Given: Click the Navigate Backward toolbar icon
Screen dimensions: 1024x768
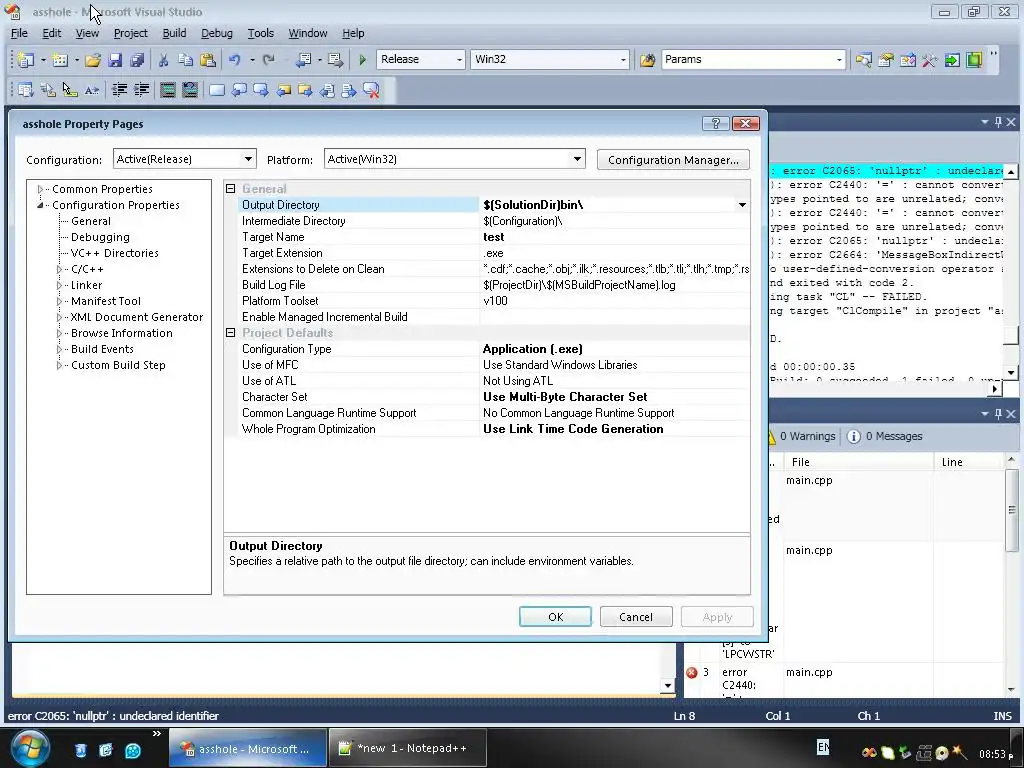Looking at the screenshot, I should [x=304, y=60].
